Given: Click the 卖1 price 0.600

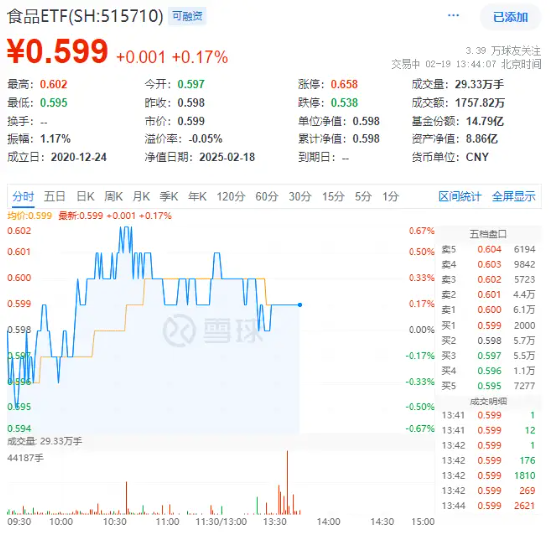Looking at the screenshot, I should tap(489, 310).
